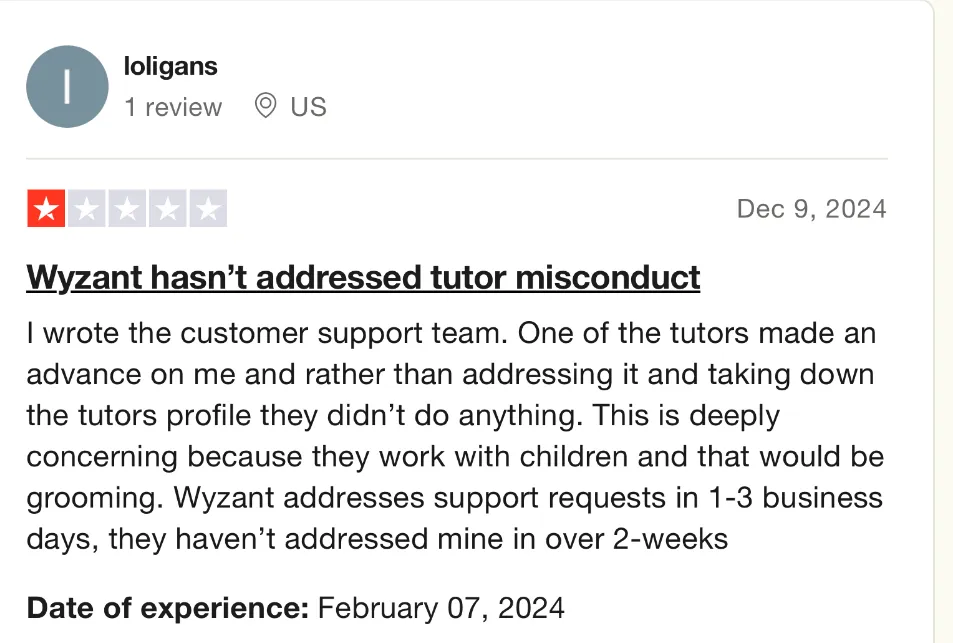Click the red first rating star

46,209
